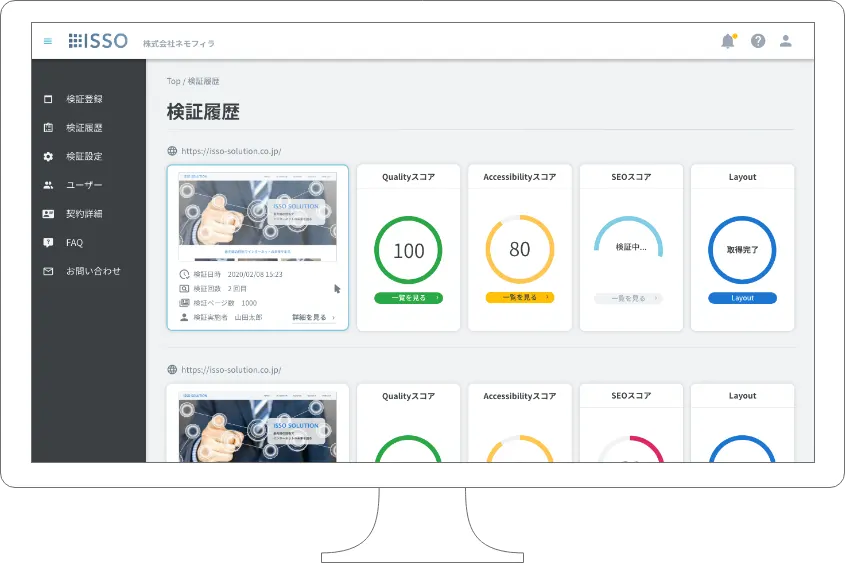Click the 検証登録 sidebar icon
The image size is (845, 563).
(48, 99)
